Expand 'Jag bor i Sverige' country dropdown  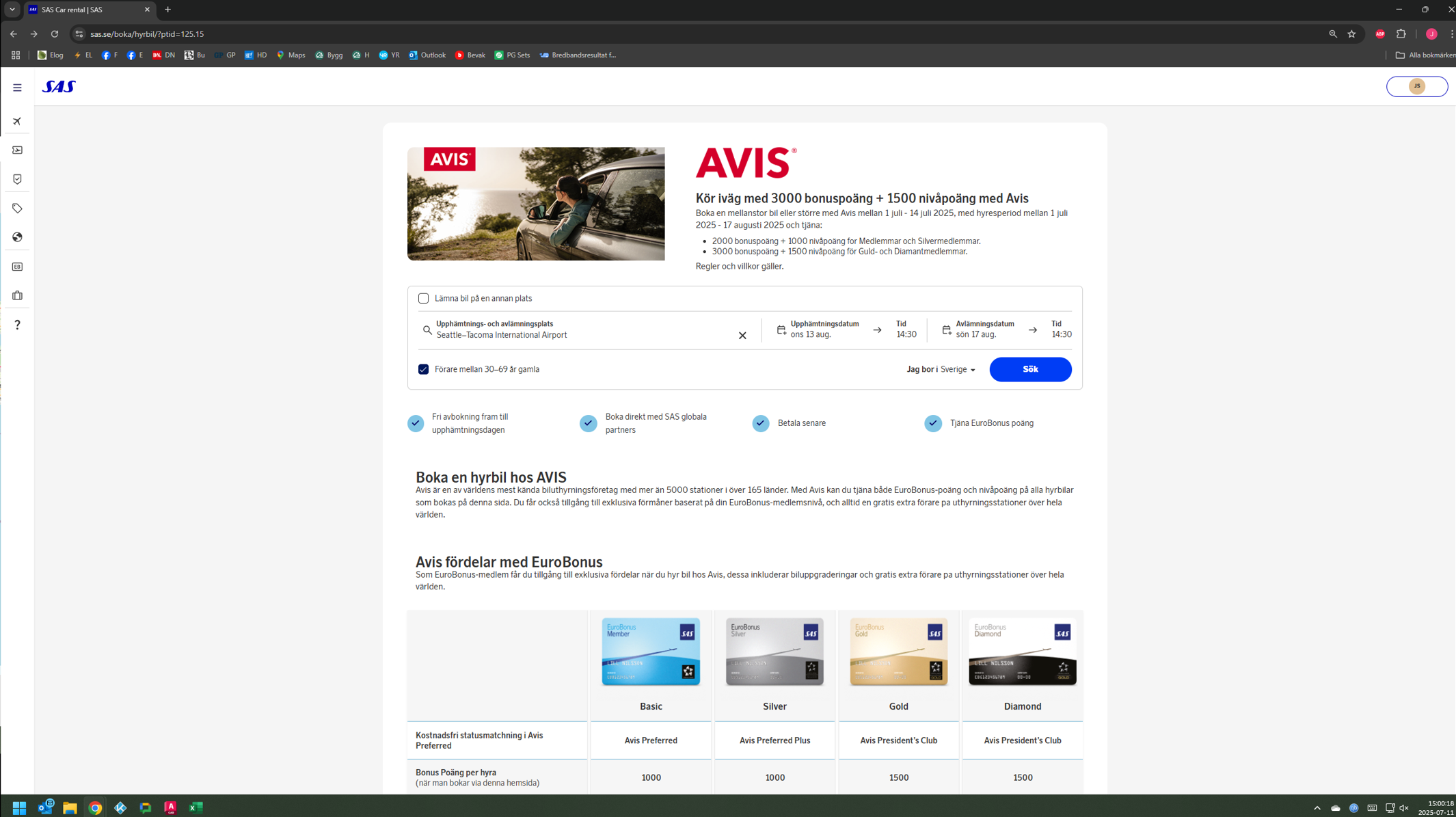tap(941, 369)
